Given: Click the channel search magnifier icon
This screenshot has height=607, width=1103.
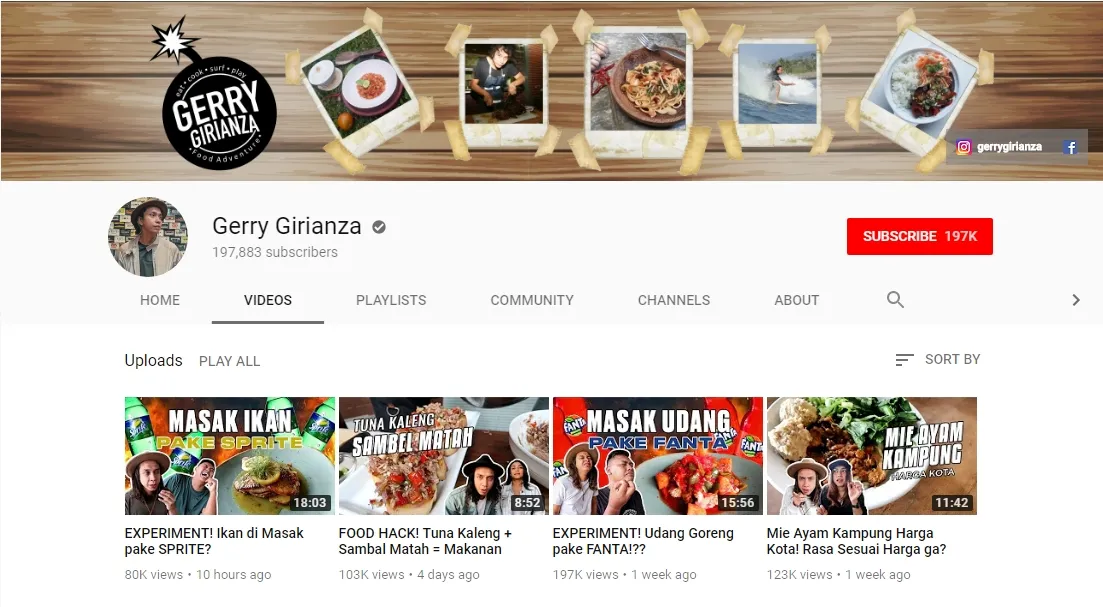Looking at the screenshot, I should (x=895, y=300).
